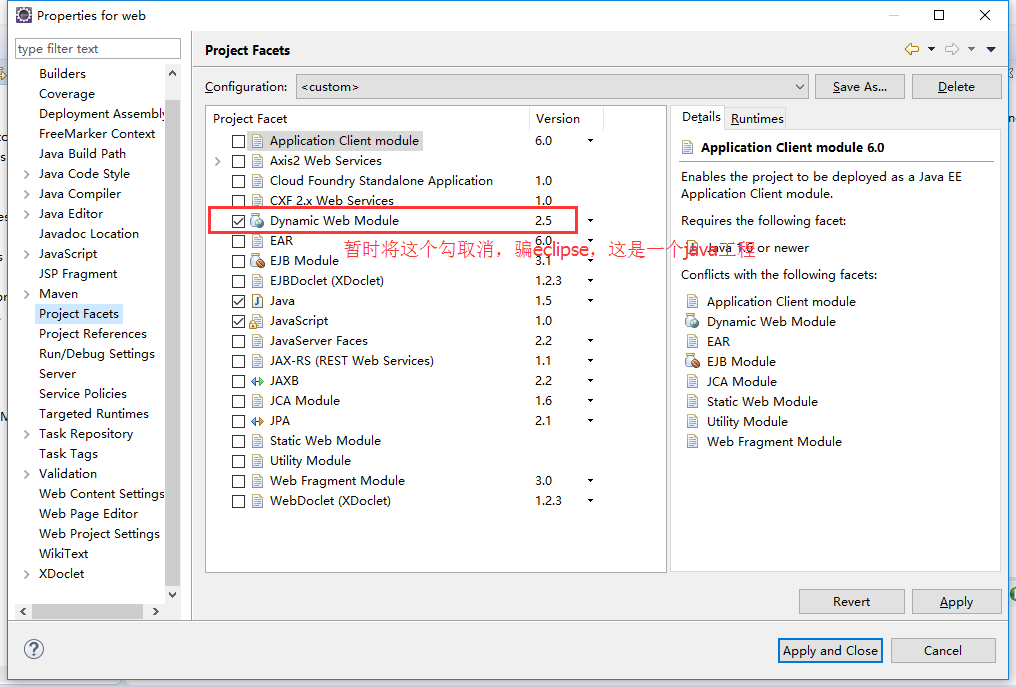
Task: Select Targeted Runtimes in sidebar
Action: point(94,413)
